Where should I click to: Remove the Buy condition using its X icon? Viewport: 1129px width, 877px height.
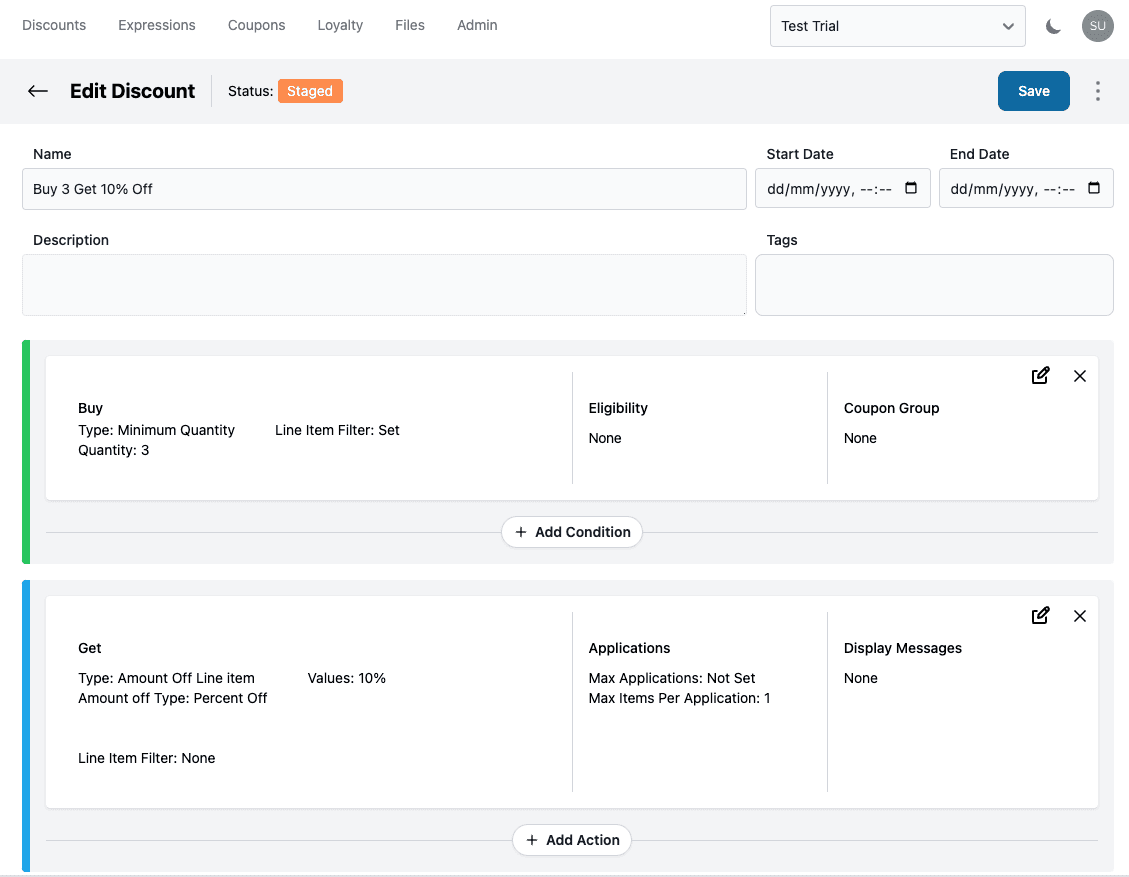coord(1080,376)
